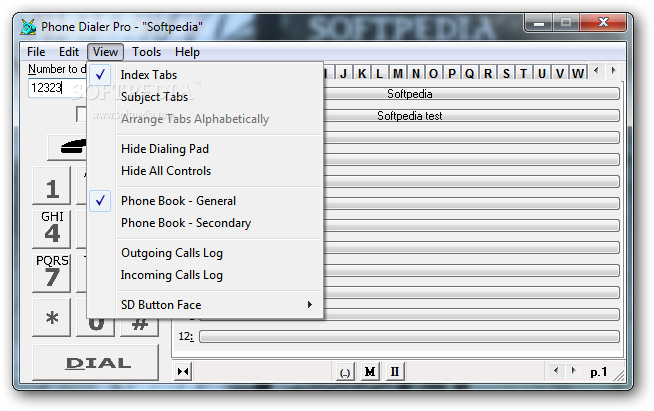Click the Softpedia phone book entry
This screenshot has width=654, height=411.
click(472, 94)
